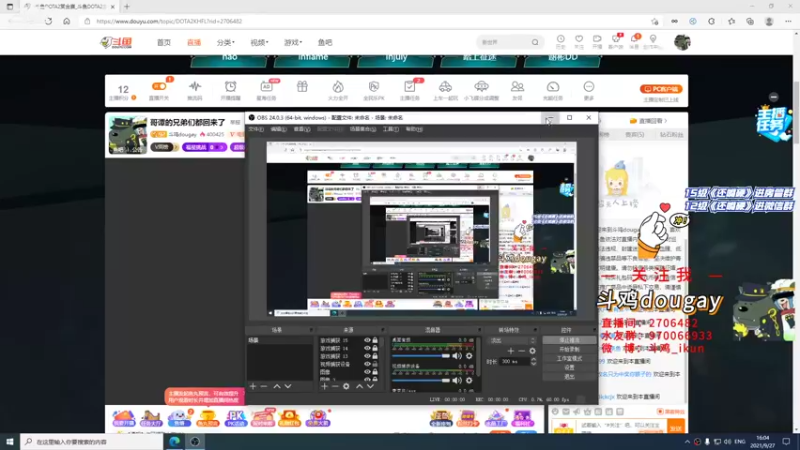Click the speed gauge icon in toolbar
800x450 pixels.
coord(553,86)
